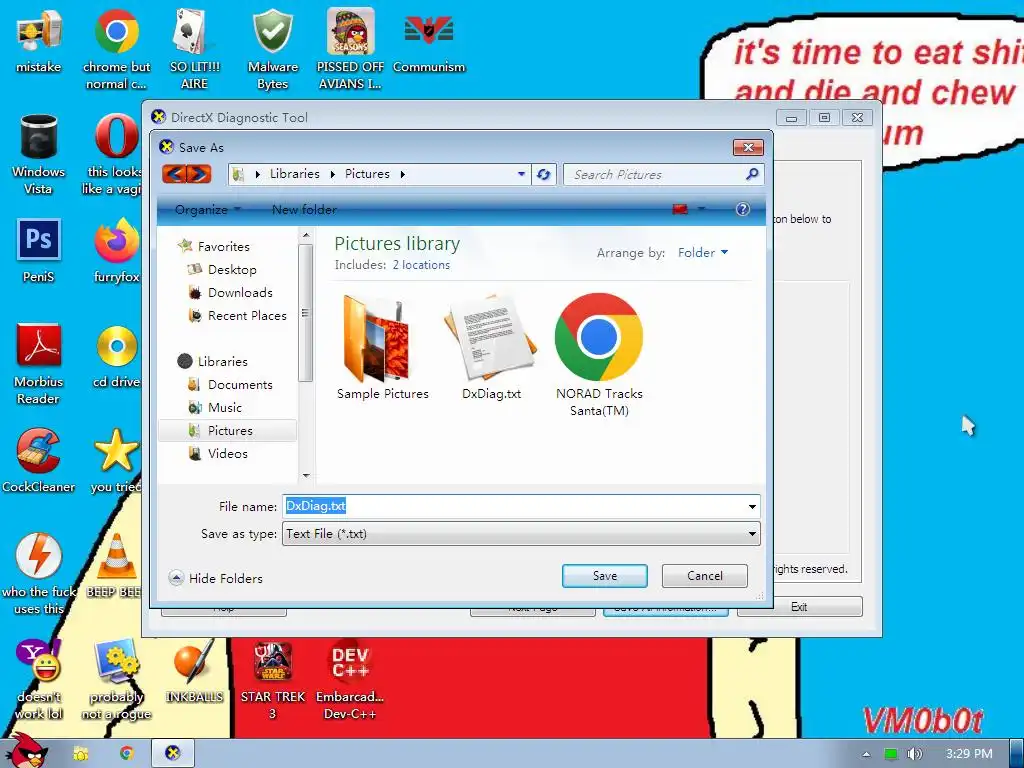Launch Morbius Reader desktop icon
This screenshot has height=768, width=1024.
coord(39,364)
